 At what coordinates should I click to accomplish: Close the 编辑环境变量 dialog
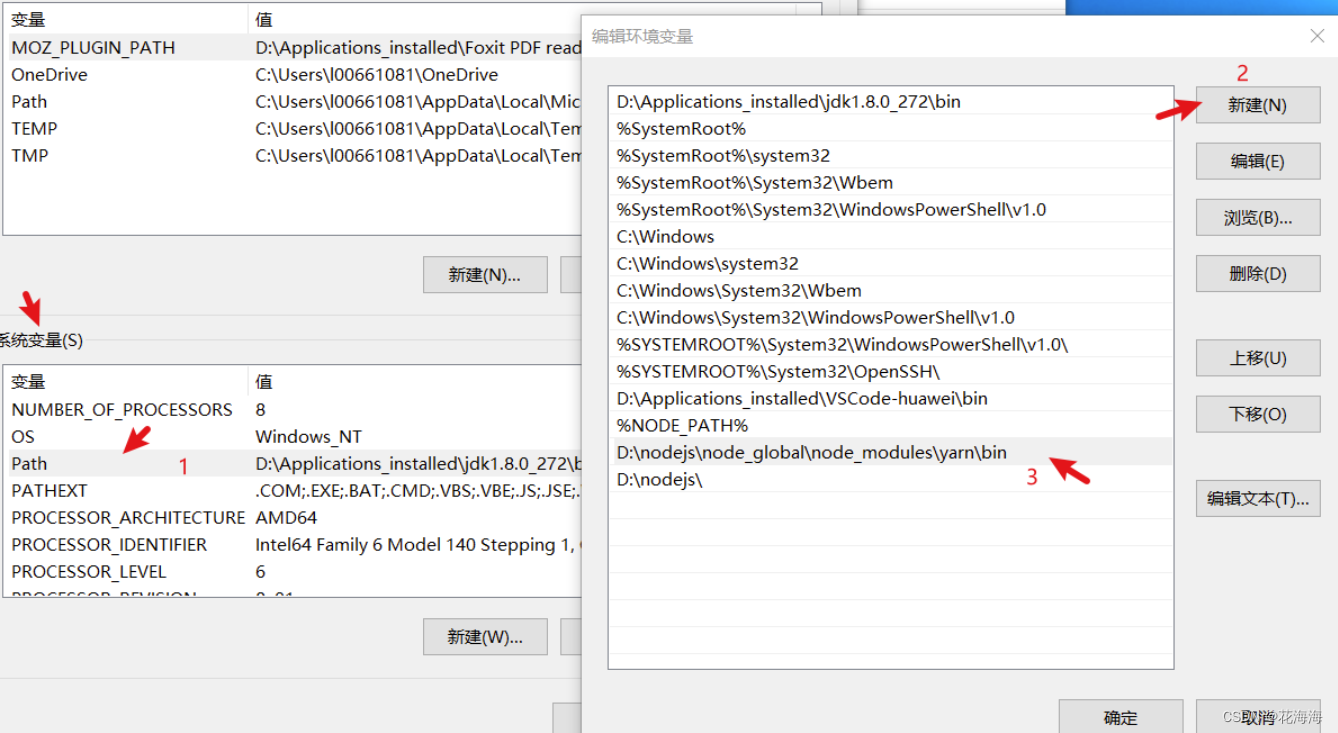(1317, 36)
